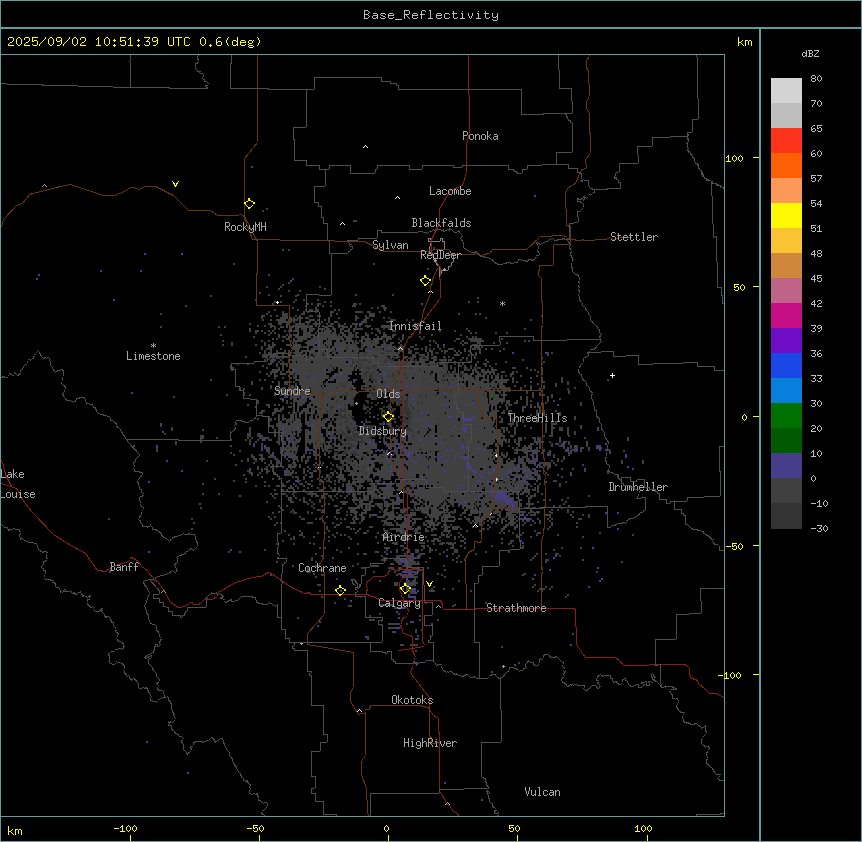Select the light blue 30-33 dBZ swatch
This screenshot has width=862, height=842.
pos(786,391)
